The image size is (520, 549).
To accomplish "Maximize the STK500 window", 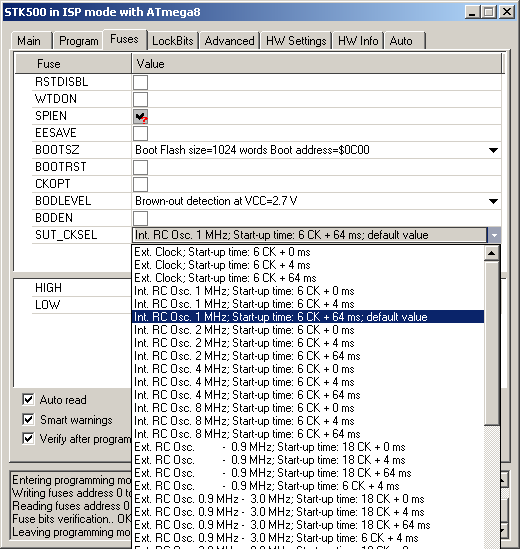I will tap(489, 12).
